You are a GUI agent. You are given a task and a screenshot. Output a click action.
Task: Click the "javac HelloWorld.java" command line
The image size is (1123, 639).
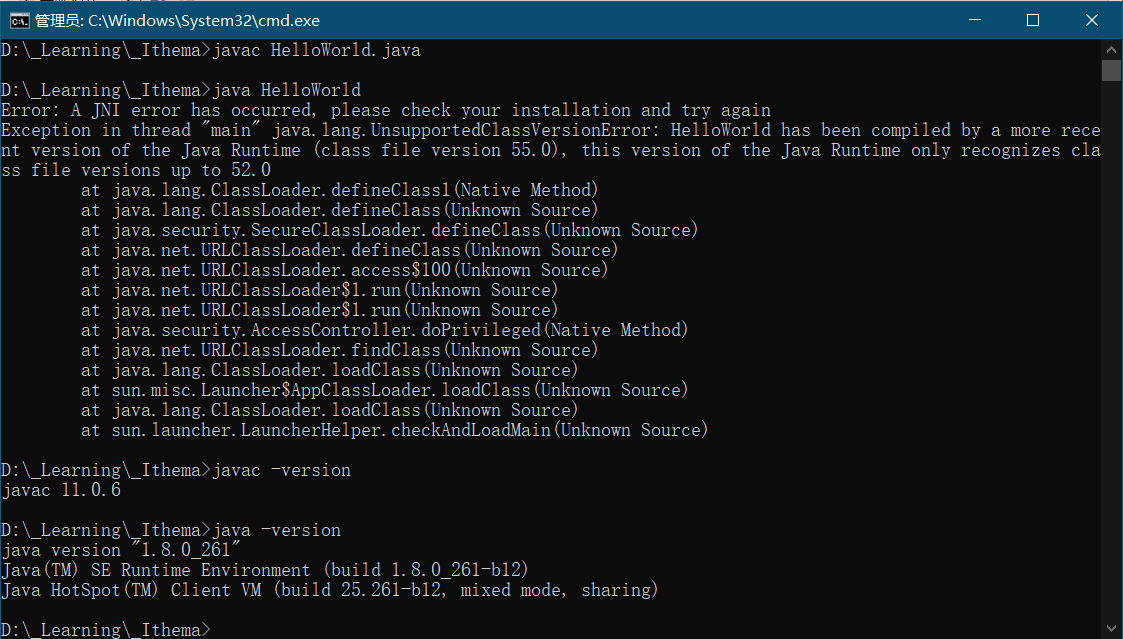click(316, 50)
